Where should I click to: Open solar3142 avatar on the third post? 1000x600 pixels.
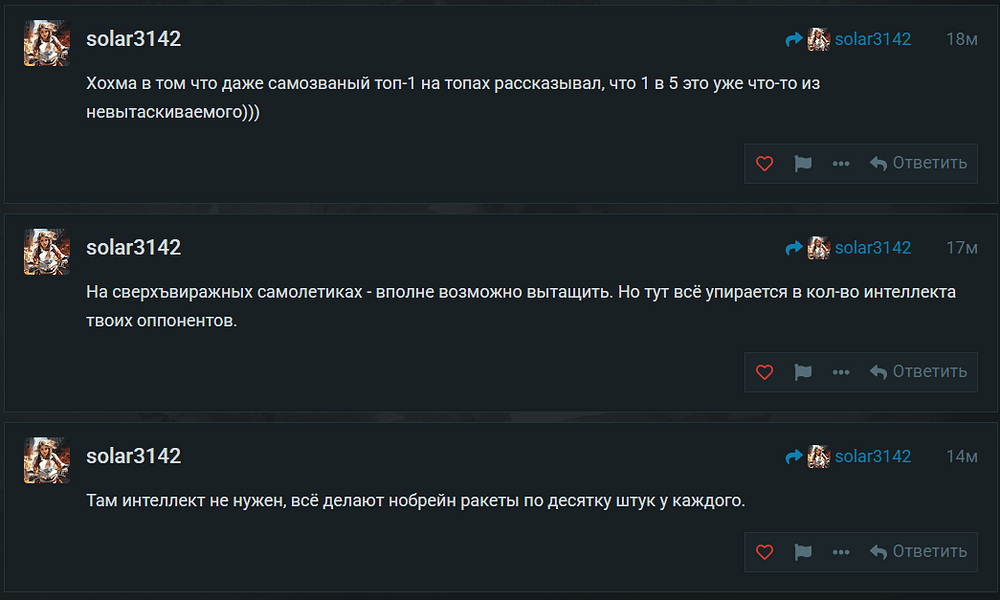pyautogui.click(x=46, y=459)
